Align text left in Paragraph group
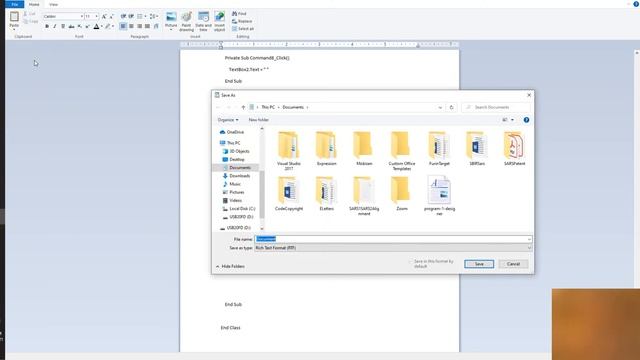Image resolution: width=640 pixels, height=360 pixels. [x=123, y=26]
